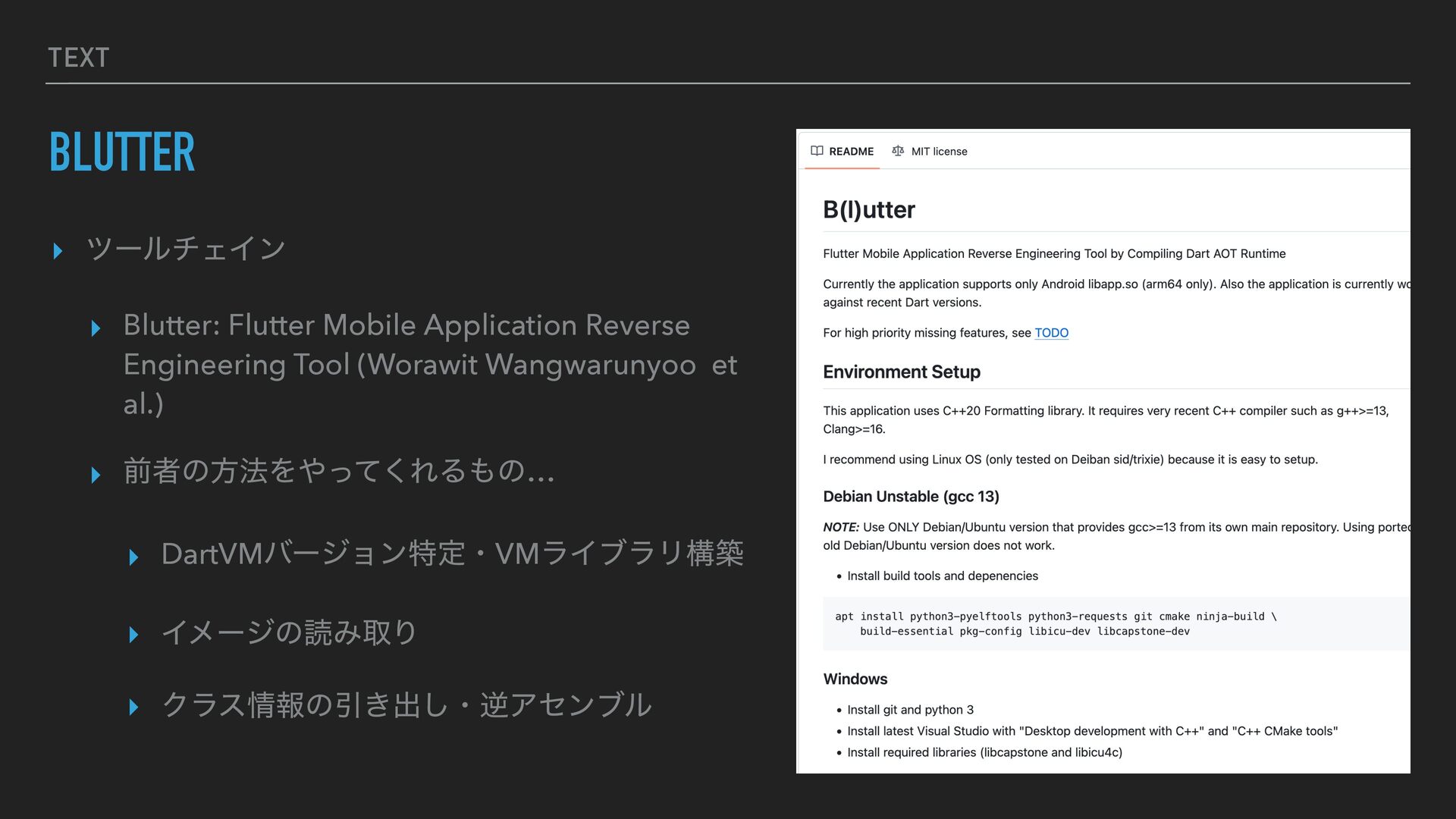This screenshot has width=1456, height=819.
Task: Click the blue bullet arrow beside 前者の方法
Action: [x=96, y=475]
